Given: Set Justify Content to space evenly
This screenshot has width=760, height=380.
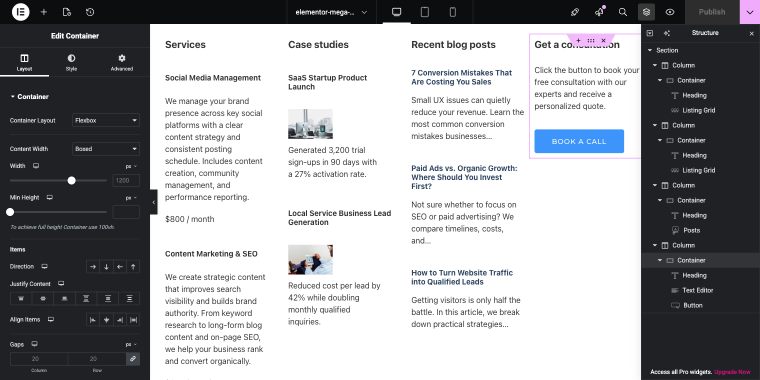Looking at the screenshot, I should 129,299.
